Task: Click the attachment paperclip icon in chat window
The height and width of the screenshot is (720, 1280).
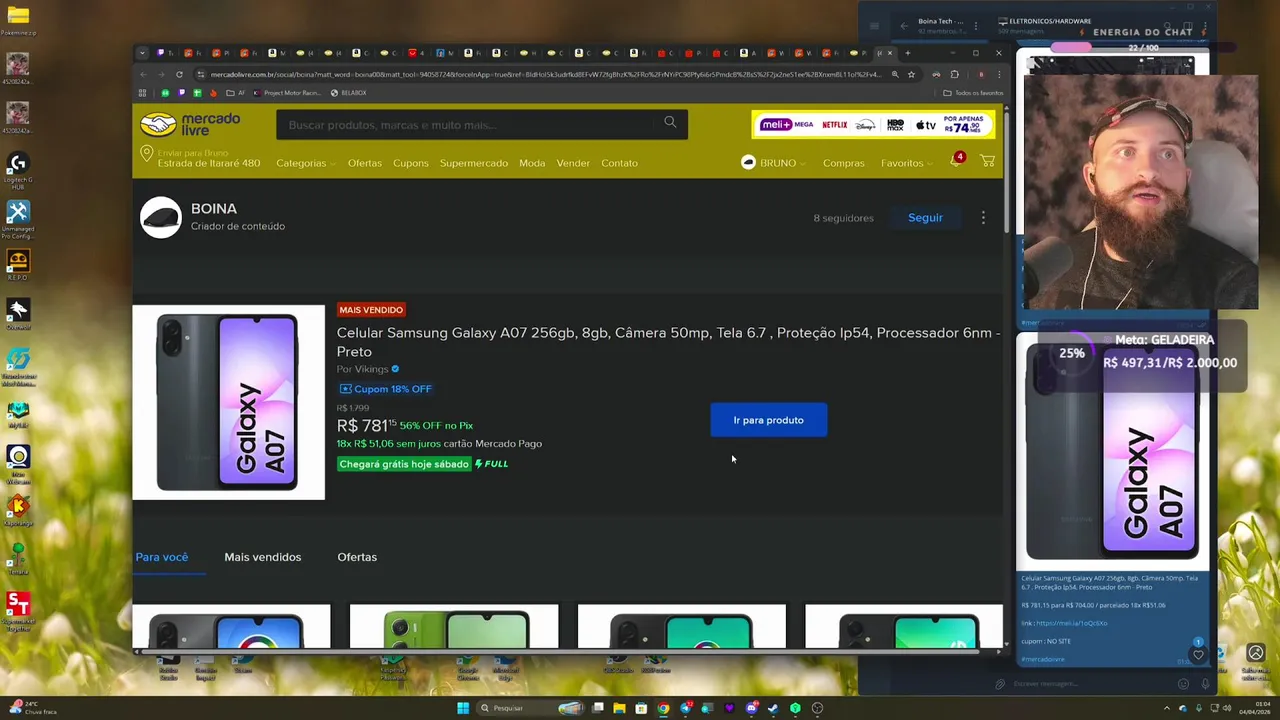Action: (x=1000, y=684)
